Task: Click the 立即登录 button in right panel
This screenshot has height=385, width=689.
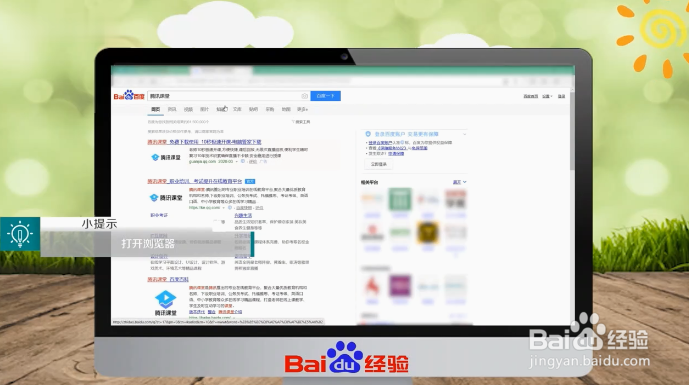Action: click(379, 164)
